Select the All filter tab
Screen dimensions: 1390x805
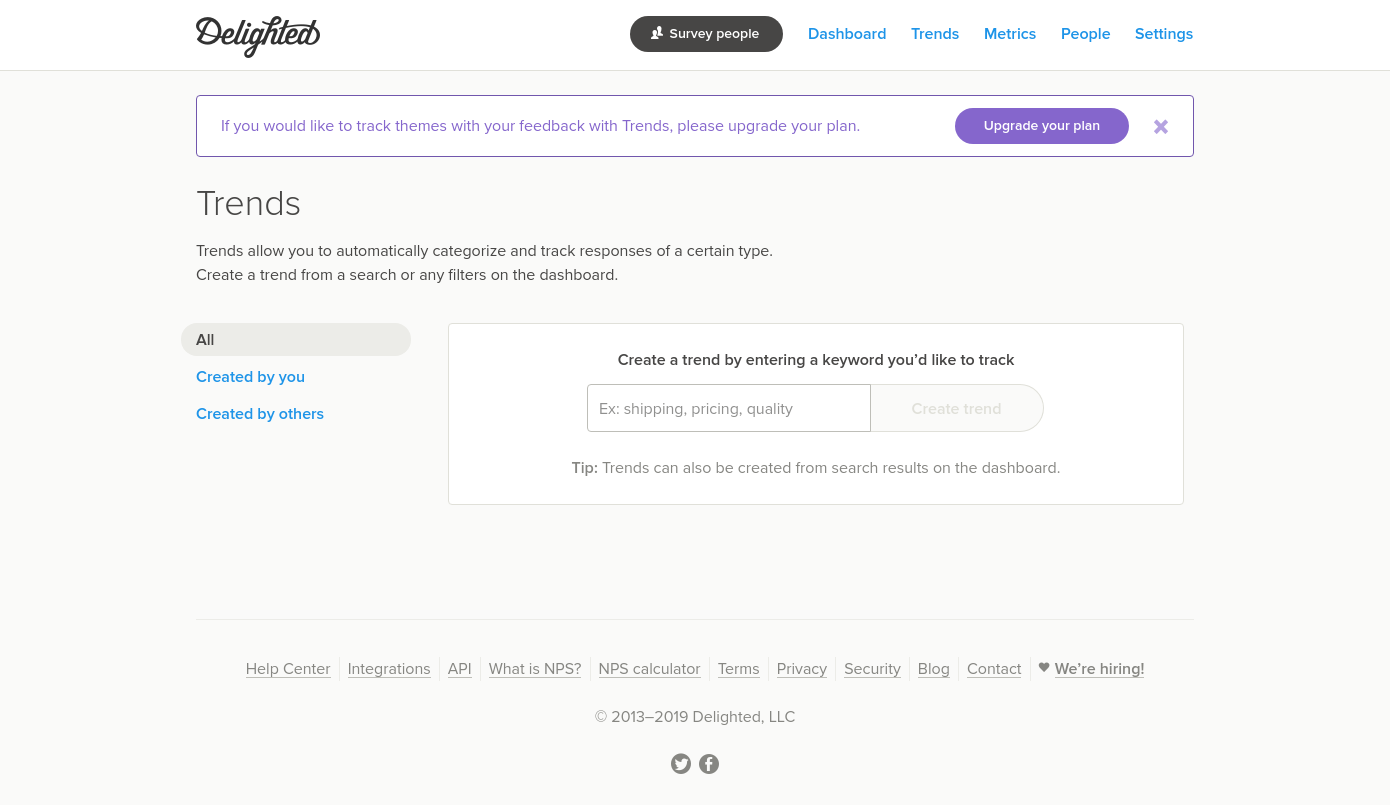[x=296, y=340]
